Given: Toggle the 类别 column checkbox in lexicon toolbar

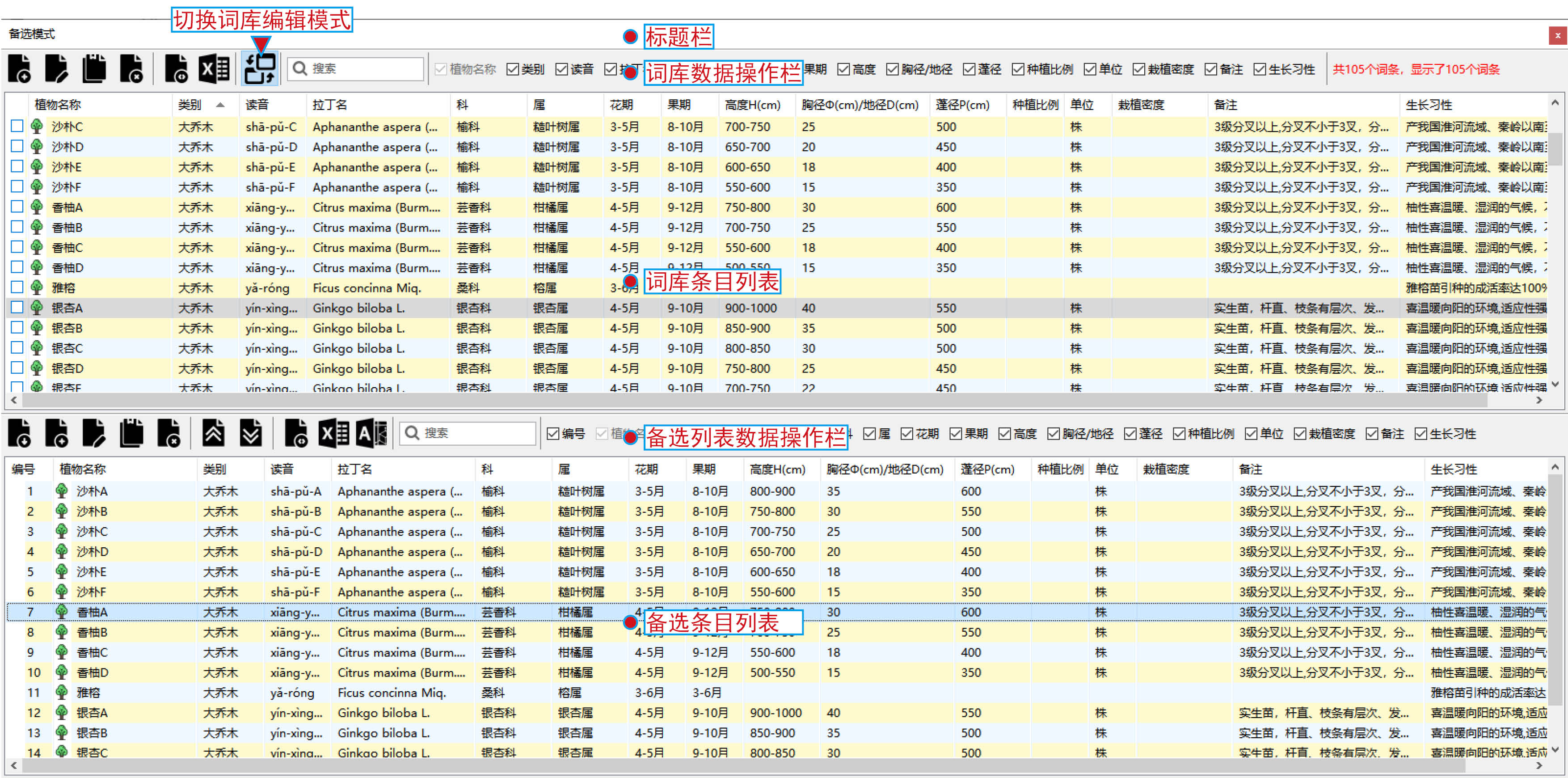Looking at the screenshot, I should (x=513, y=69).
